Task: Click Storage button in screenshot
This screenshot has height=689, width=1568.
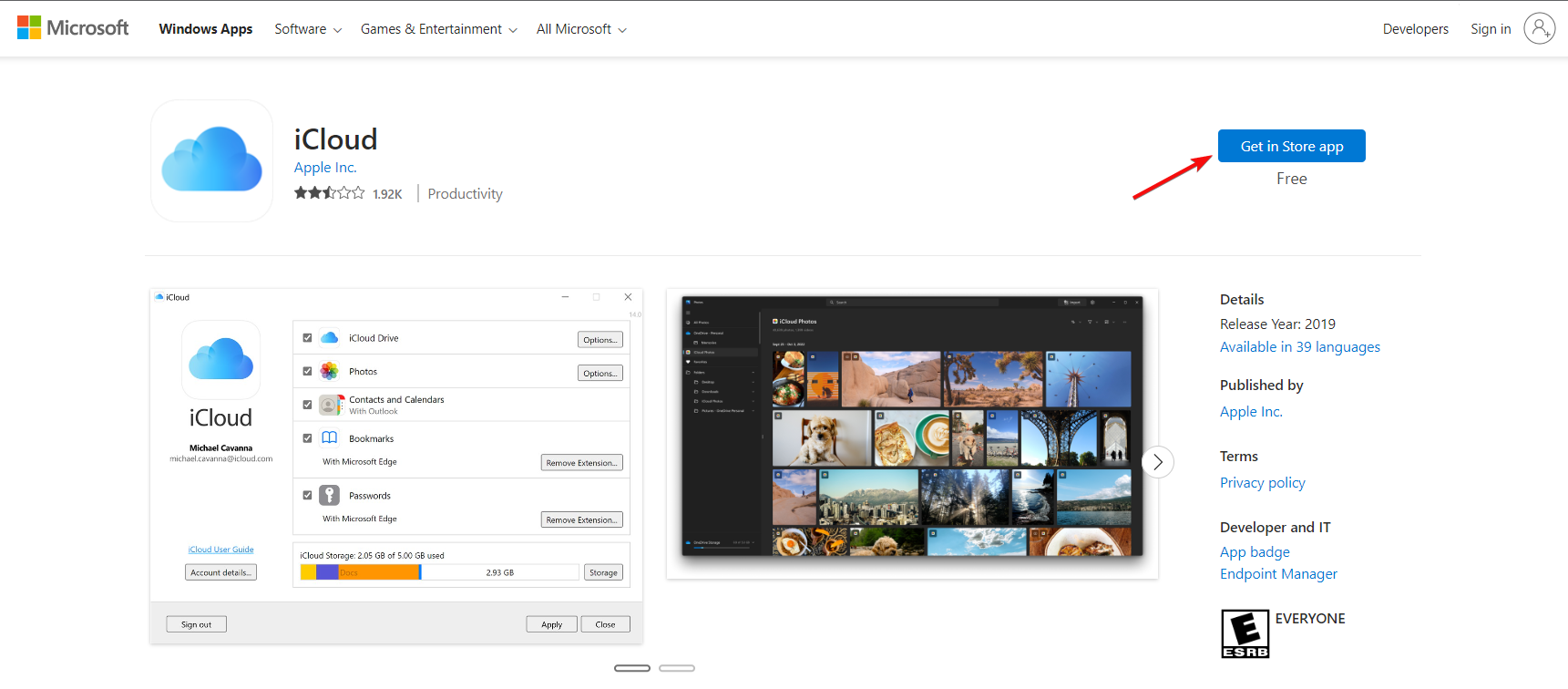Action: [603, 573]
